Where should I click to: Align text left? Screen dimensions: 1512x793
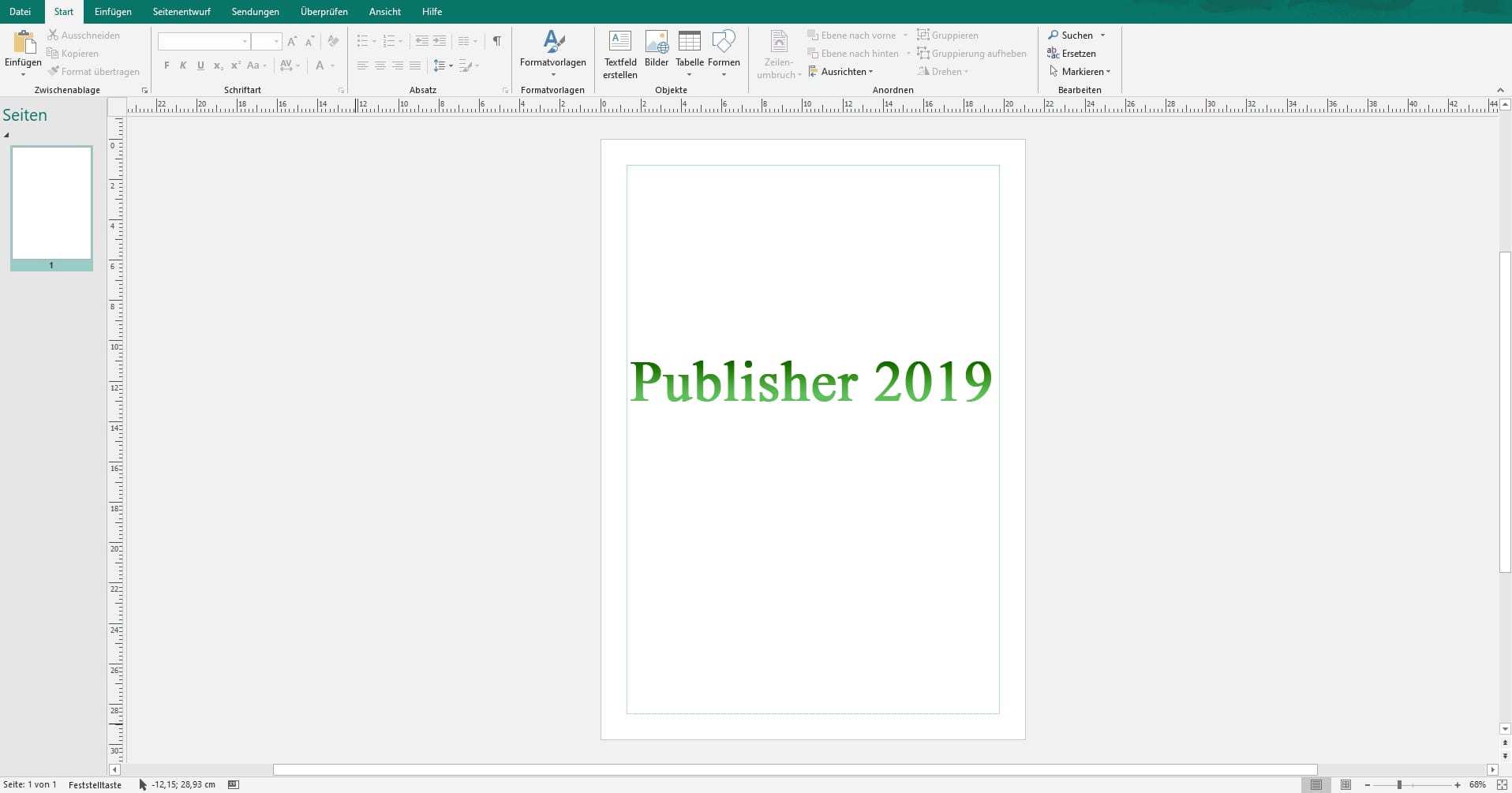(x=363, y=65)
